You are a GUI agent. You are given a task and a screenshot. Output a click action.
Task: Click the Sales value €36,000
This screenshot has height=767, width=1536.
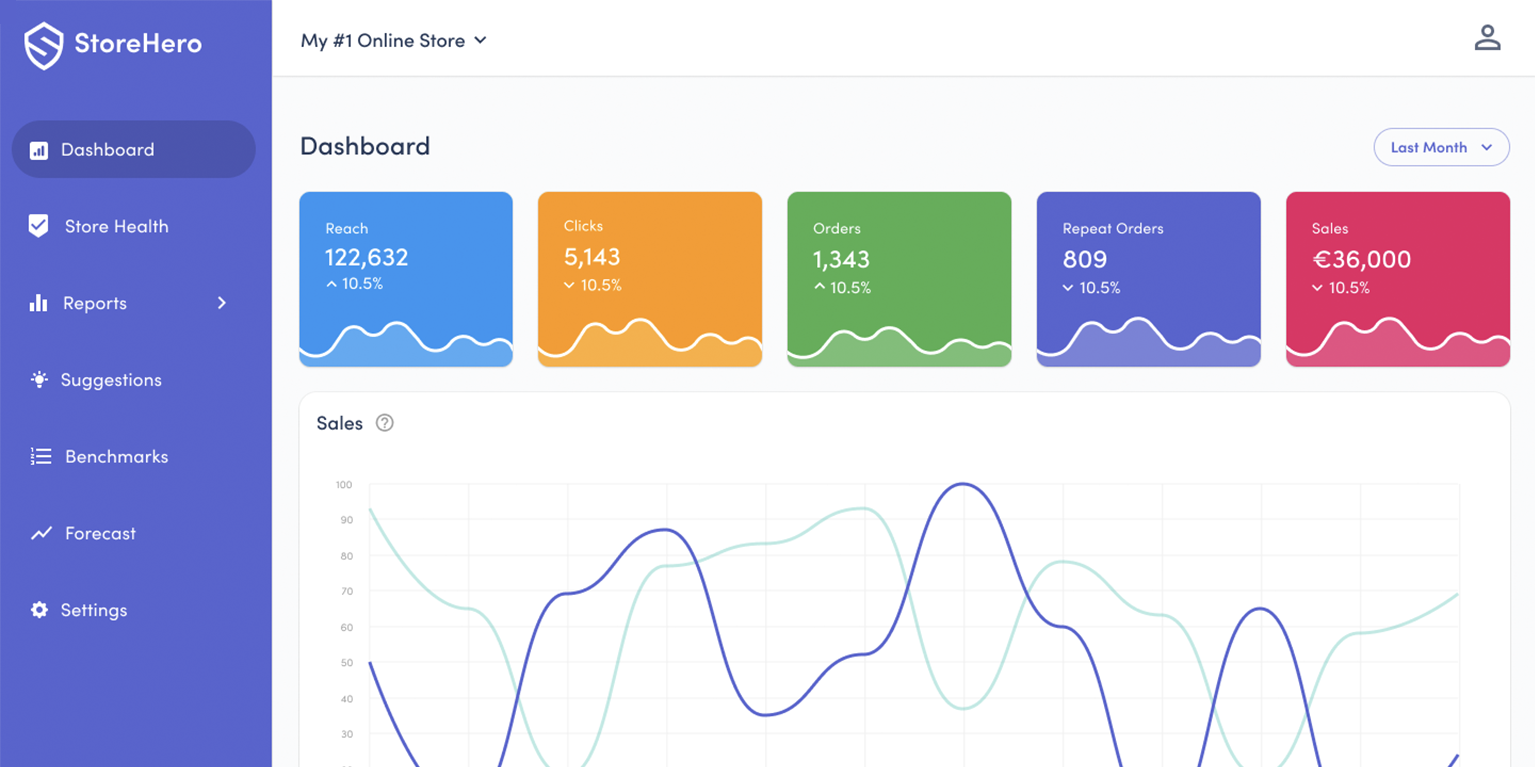tap(1361, 259)
